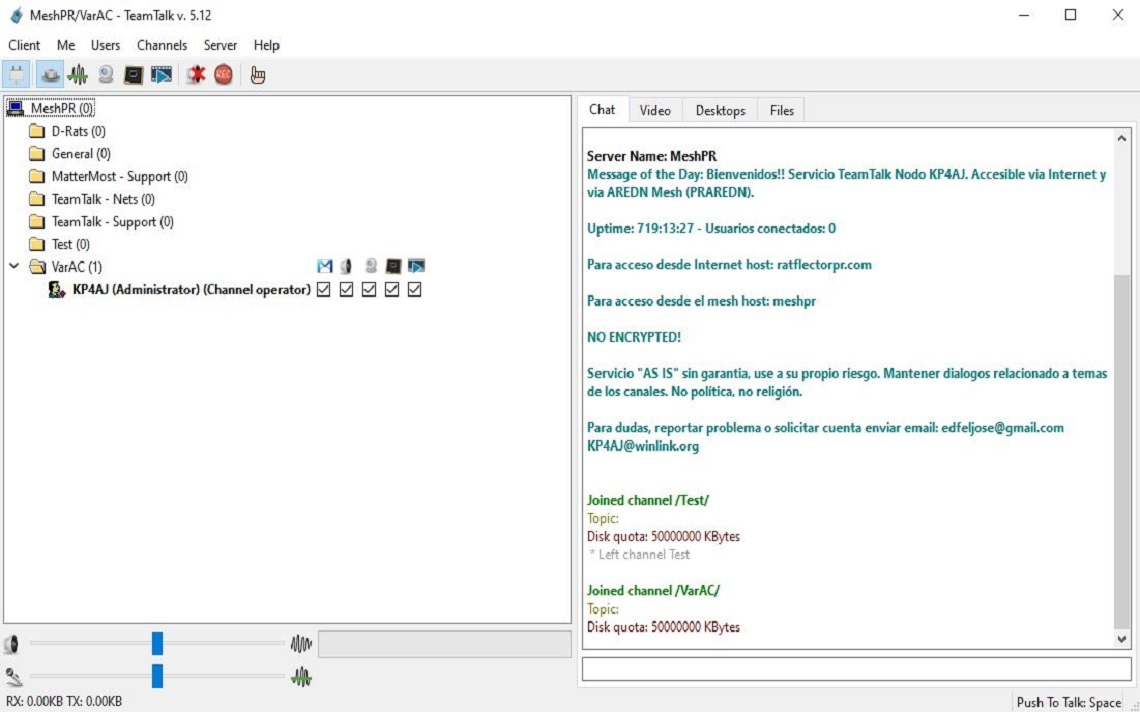Click the TeamTalk app icon in the title bar
The image size is (1140, 712).
pyautogui.click(x=16, y=15)
